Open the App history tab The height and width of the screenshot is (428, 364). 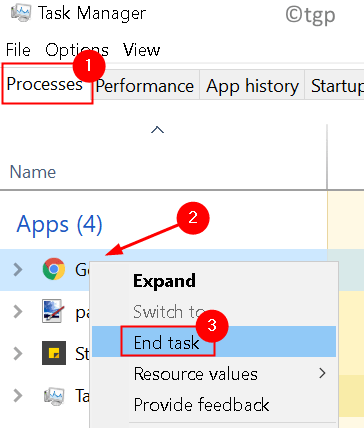[x=252, y=86]
